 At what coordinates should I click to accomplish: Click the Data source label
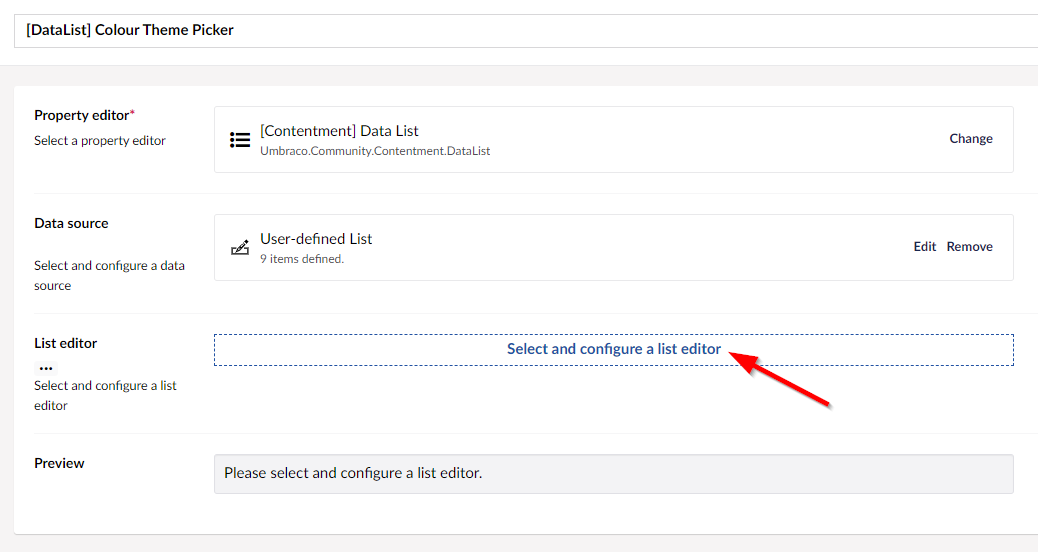pos(71,223)
